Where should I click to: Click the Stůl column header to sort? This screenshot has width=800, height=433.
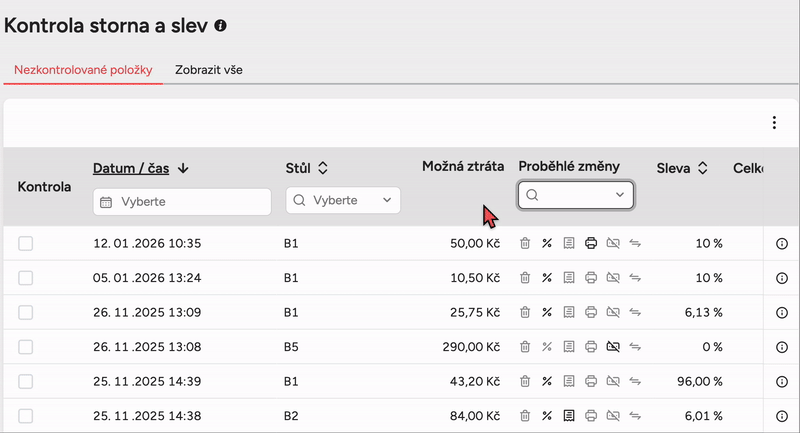[306, 168]
